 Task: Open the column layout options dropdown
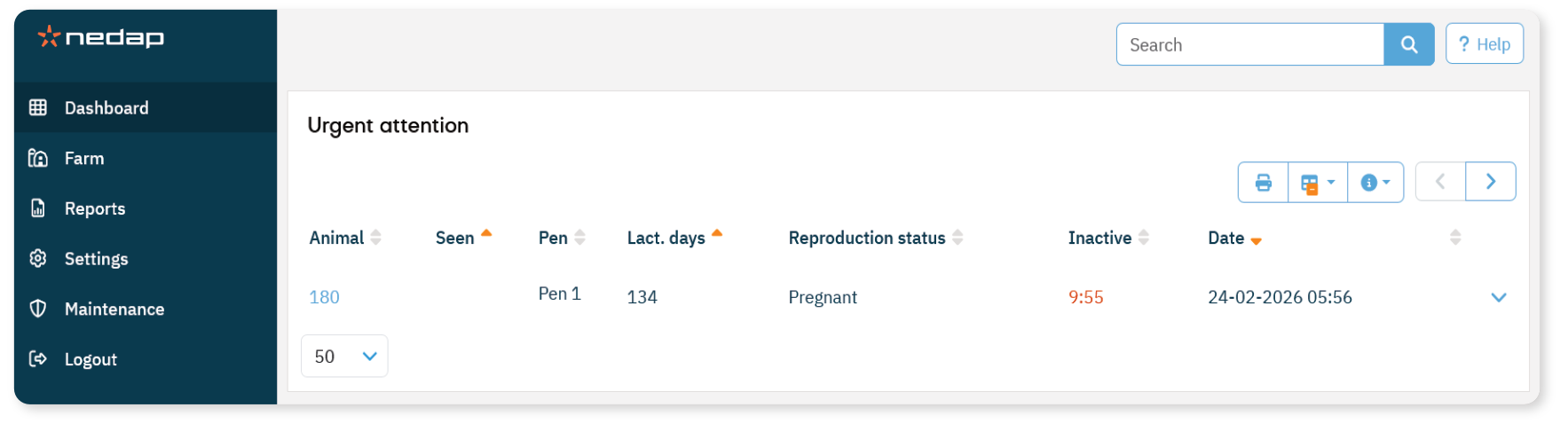point(1317,183)
